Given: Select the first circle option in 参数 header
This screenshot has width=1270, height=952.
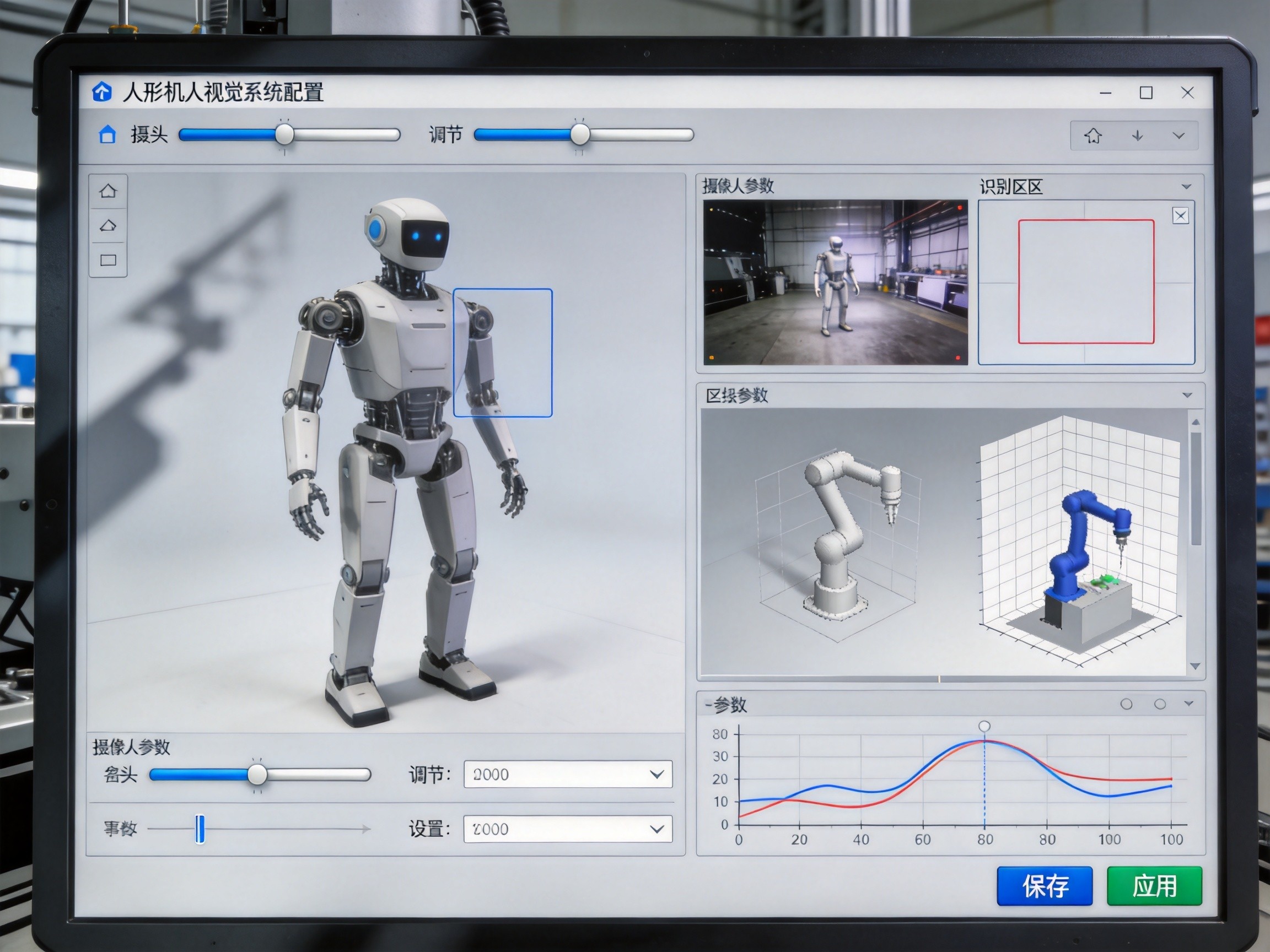Looking at the screenshot, I should [x=1127, y=704].
